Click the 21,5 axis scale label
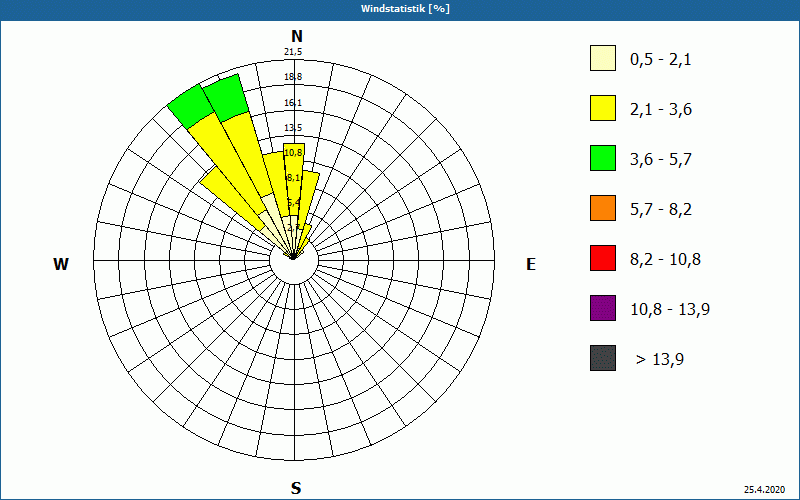Screen dimensions: 800x500 pos(293,52)
